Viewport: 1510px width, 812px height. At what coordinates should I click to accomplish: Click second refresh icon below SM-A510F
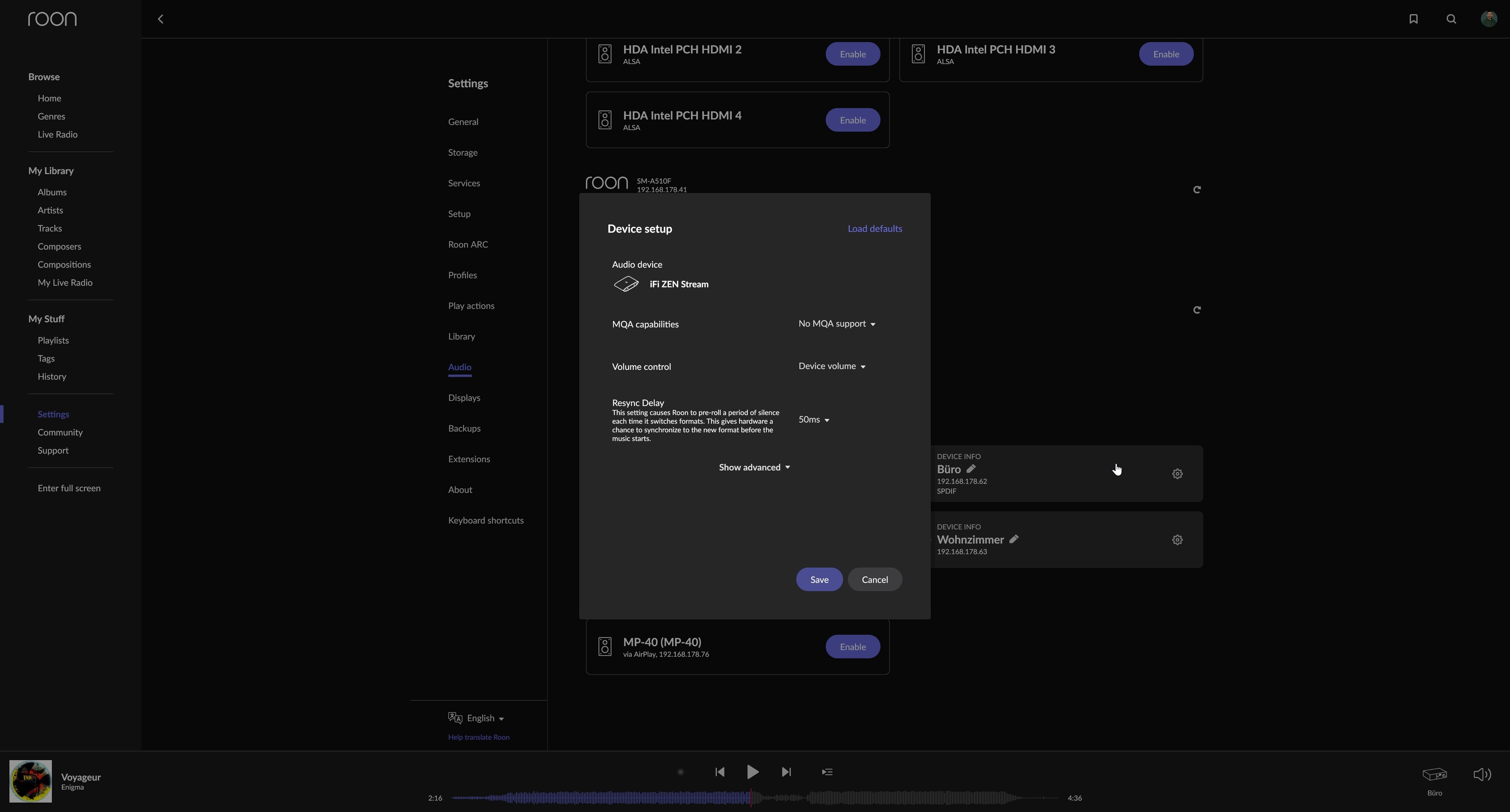1197,310
